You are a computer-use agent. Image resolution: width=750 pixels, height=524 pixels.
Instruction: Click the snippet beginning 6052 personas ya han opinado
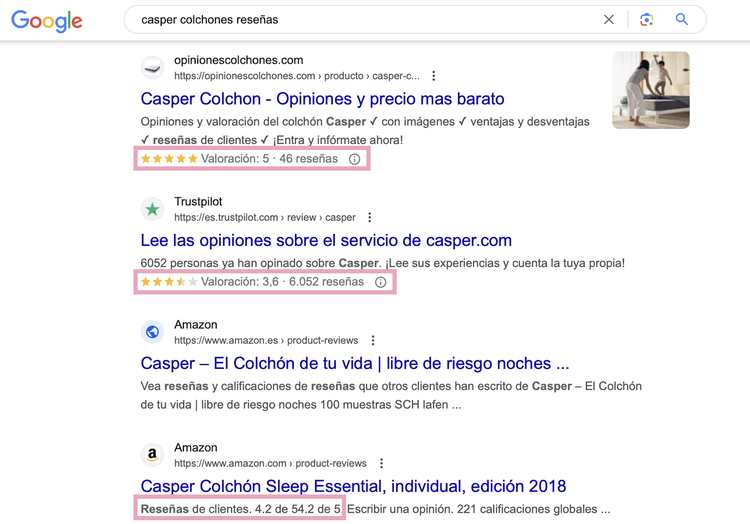point(383,263)
